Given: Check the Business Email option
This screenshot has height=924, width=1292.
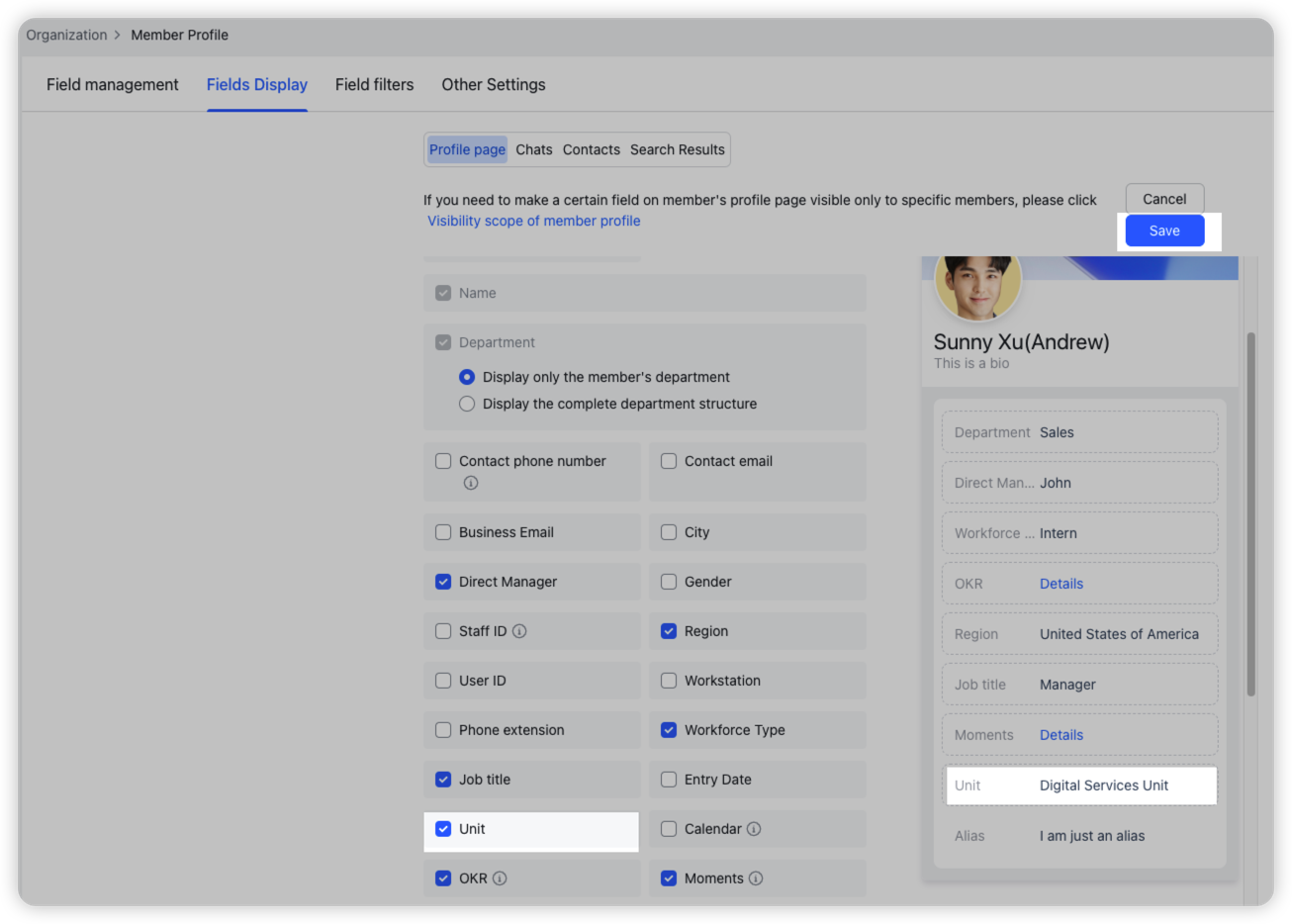Looking at the screenshot, I should tap(443, 532).
